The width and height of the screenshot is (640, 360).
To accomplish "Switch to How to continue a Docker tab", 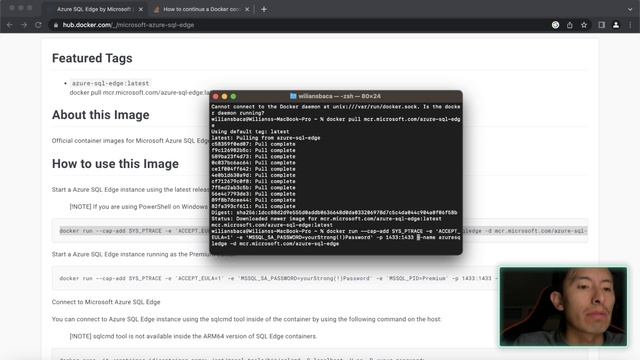I will point(201,9).
